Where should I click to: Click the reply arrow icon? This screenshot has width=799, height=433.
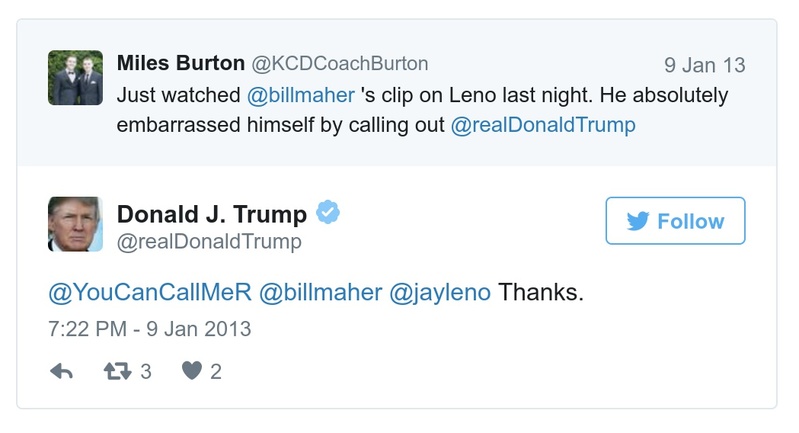tap(61, 371)
